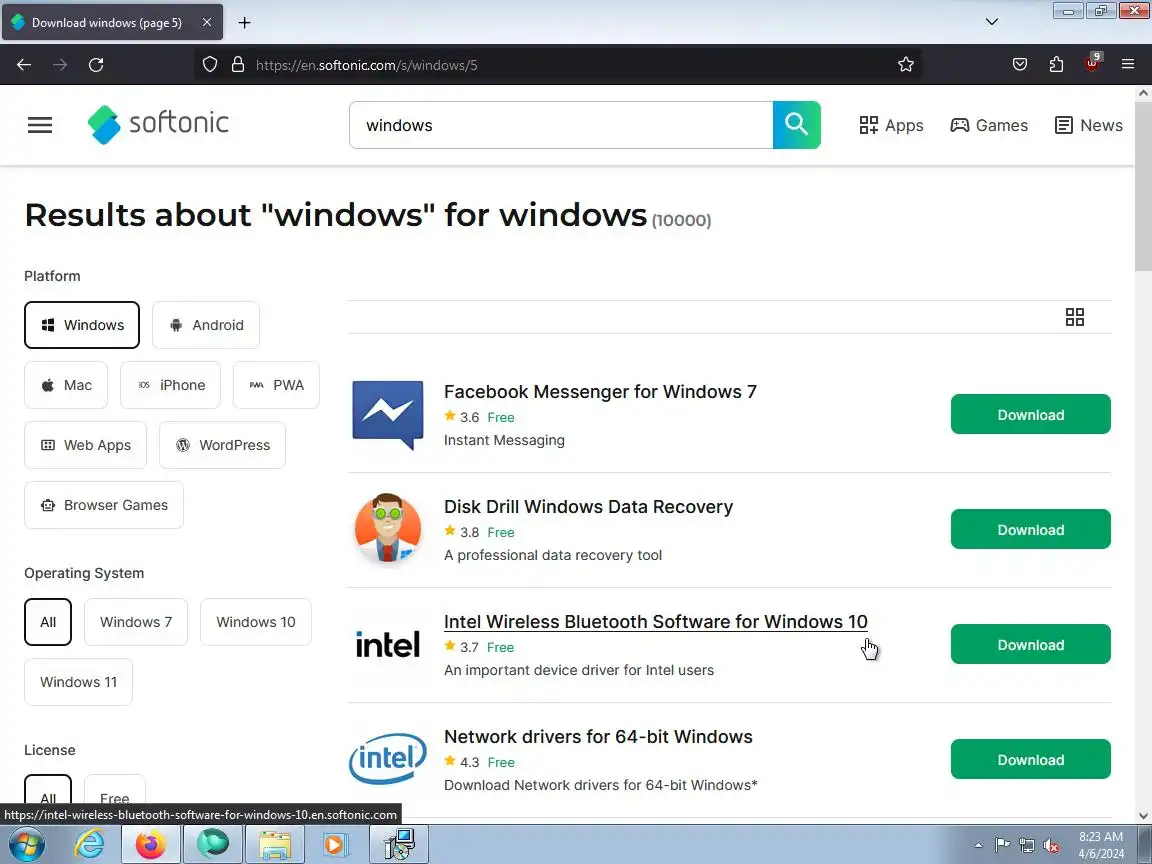Click the Network drivers Intel logo thumbnail
Screen dimensions: 1152x864
(x=388, y=759)
